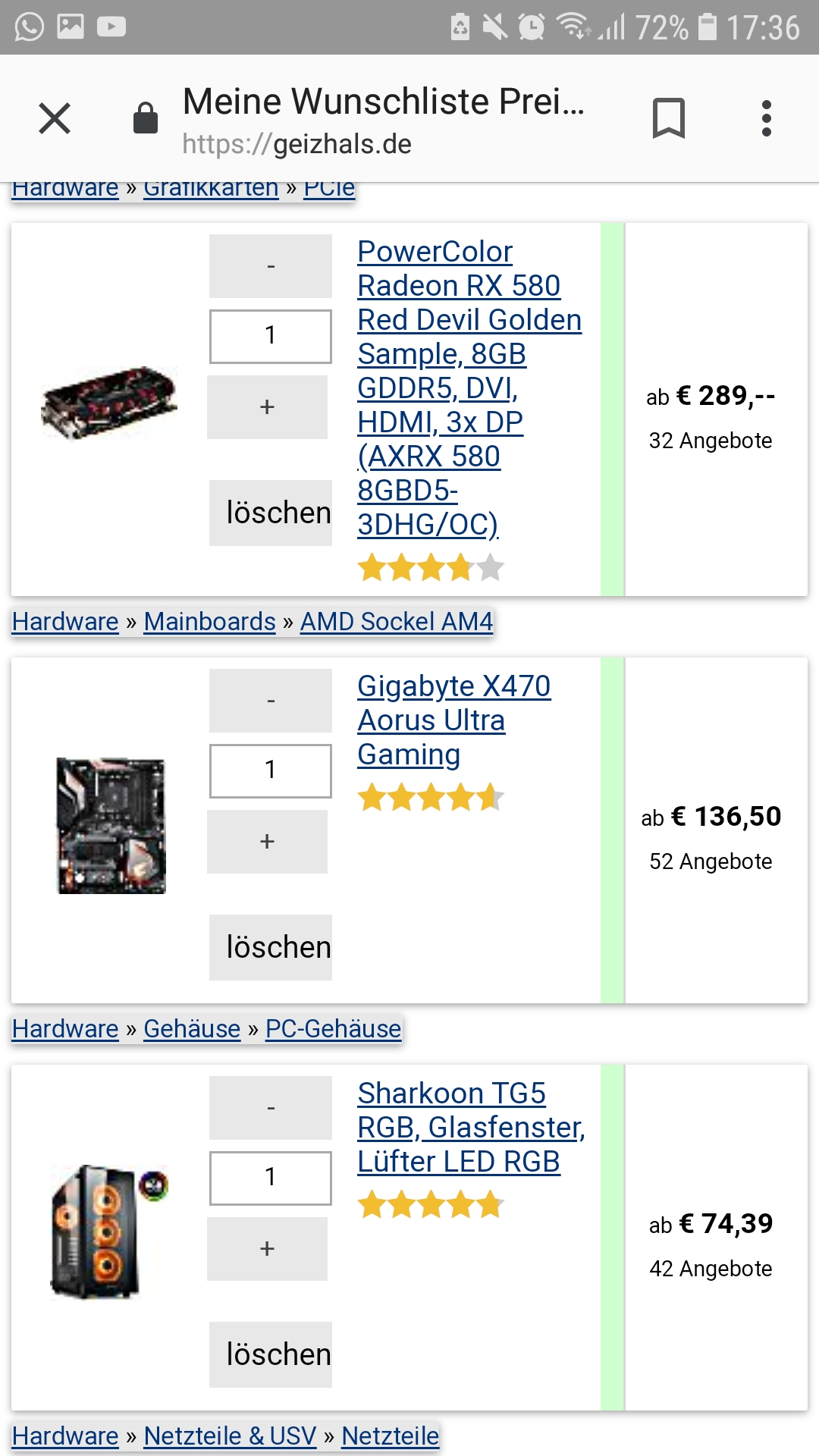Navigate to the Grafikkarten breadcrumb
819x1456 pixels.
[210, 187]
